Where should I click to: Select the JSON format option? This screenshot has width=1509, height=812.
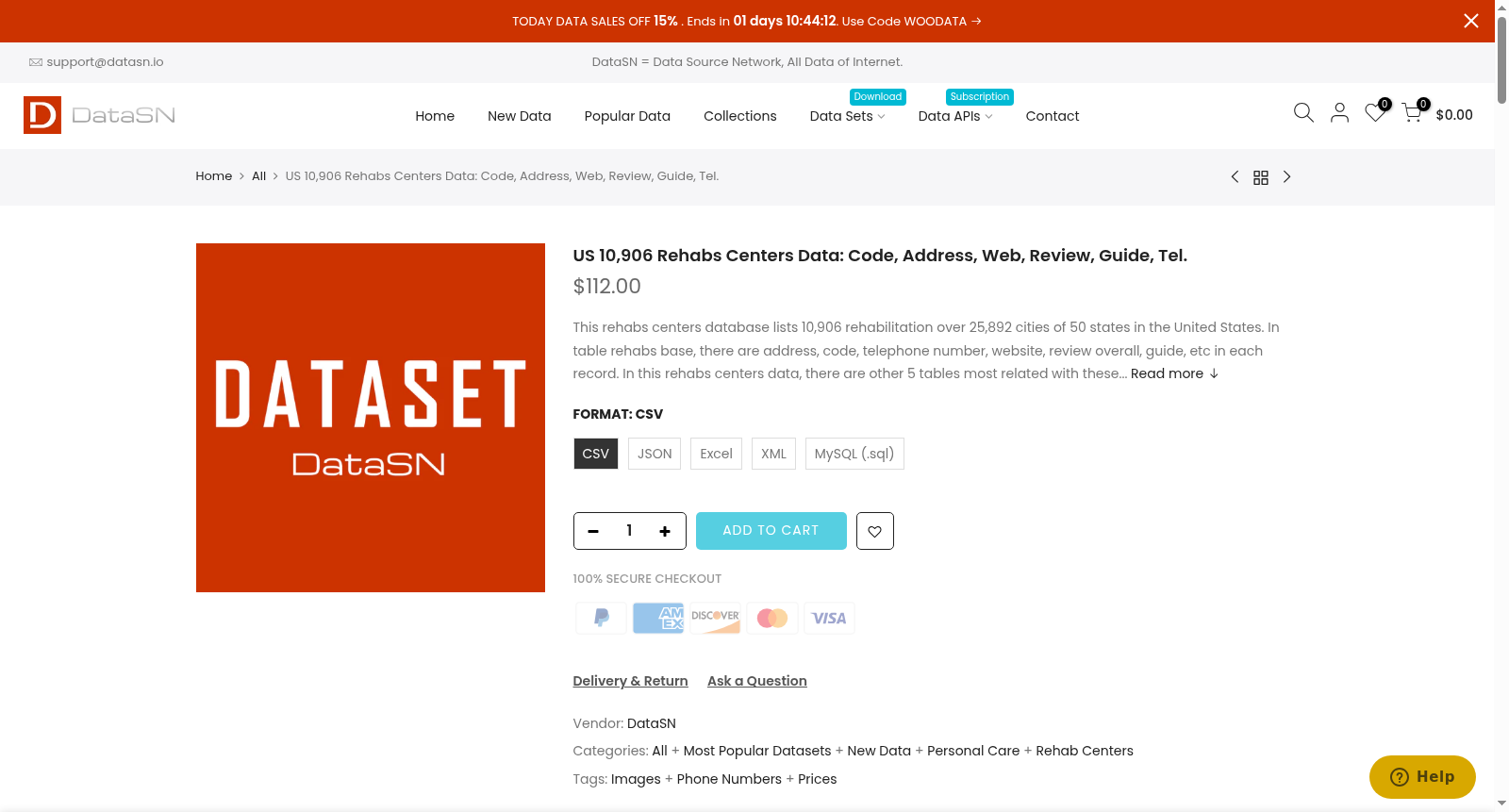655,454
